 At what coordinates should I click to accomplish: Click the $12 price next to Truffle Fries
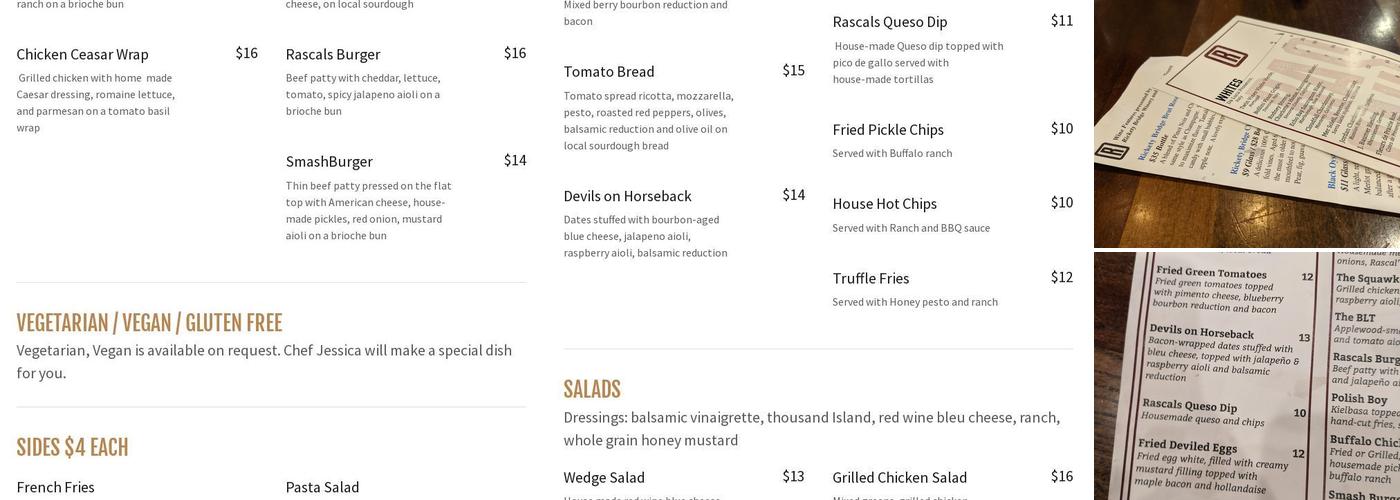pyautogui.click(x=1061, y=277)
